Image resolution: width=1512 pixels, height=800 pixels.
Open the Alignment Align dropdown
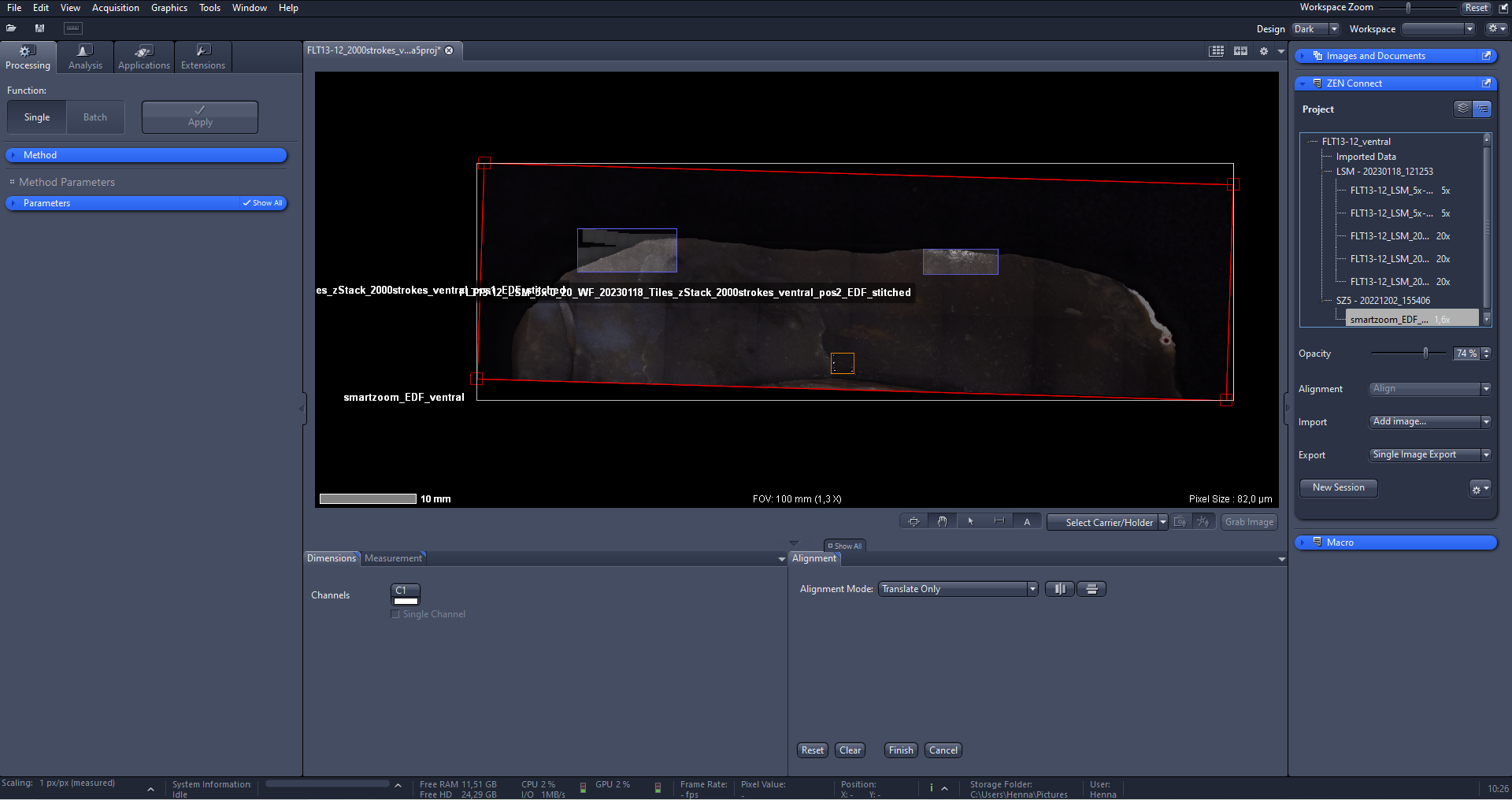pos(1430,388)
